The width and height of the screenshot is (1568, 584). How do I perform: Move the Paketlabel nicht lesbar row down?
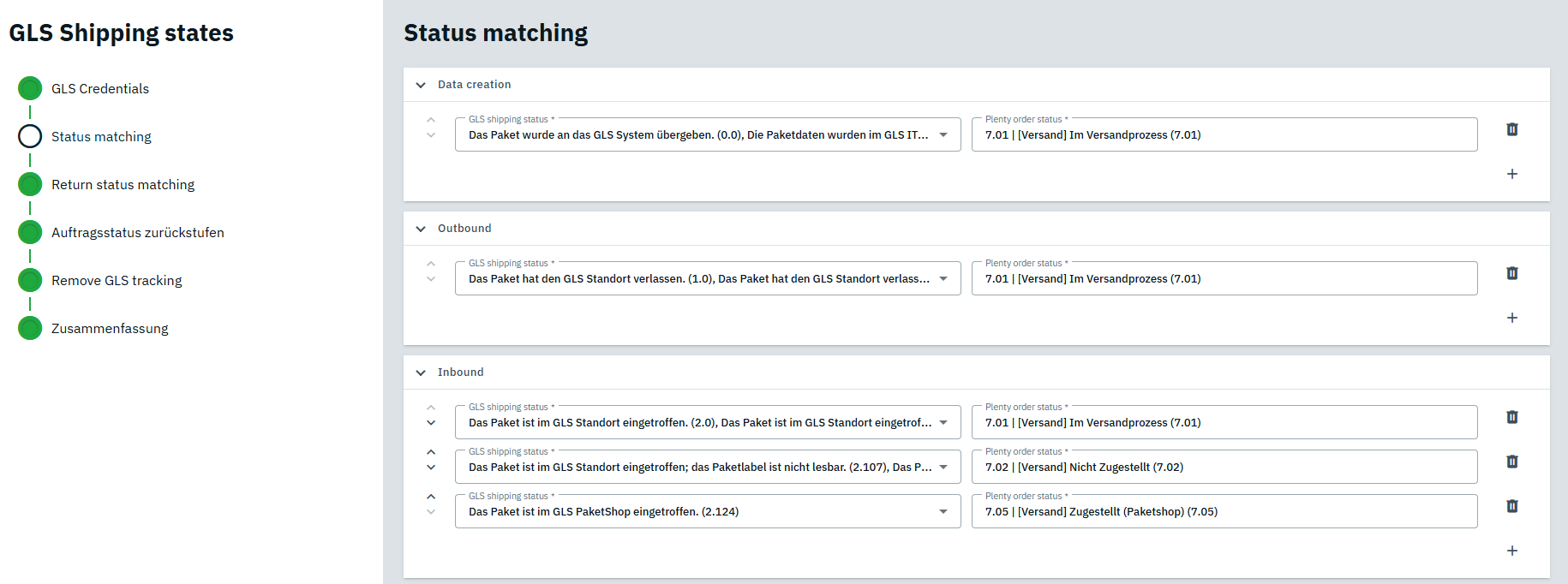point(431,468)
